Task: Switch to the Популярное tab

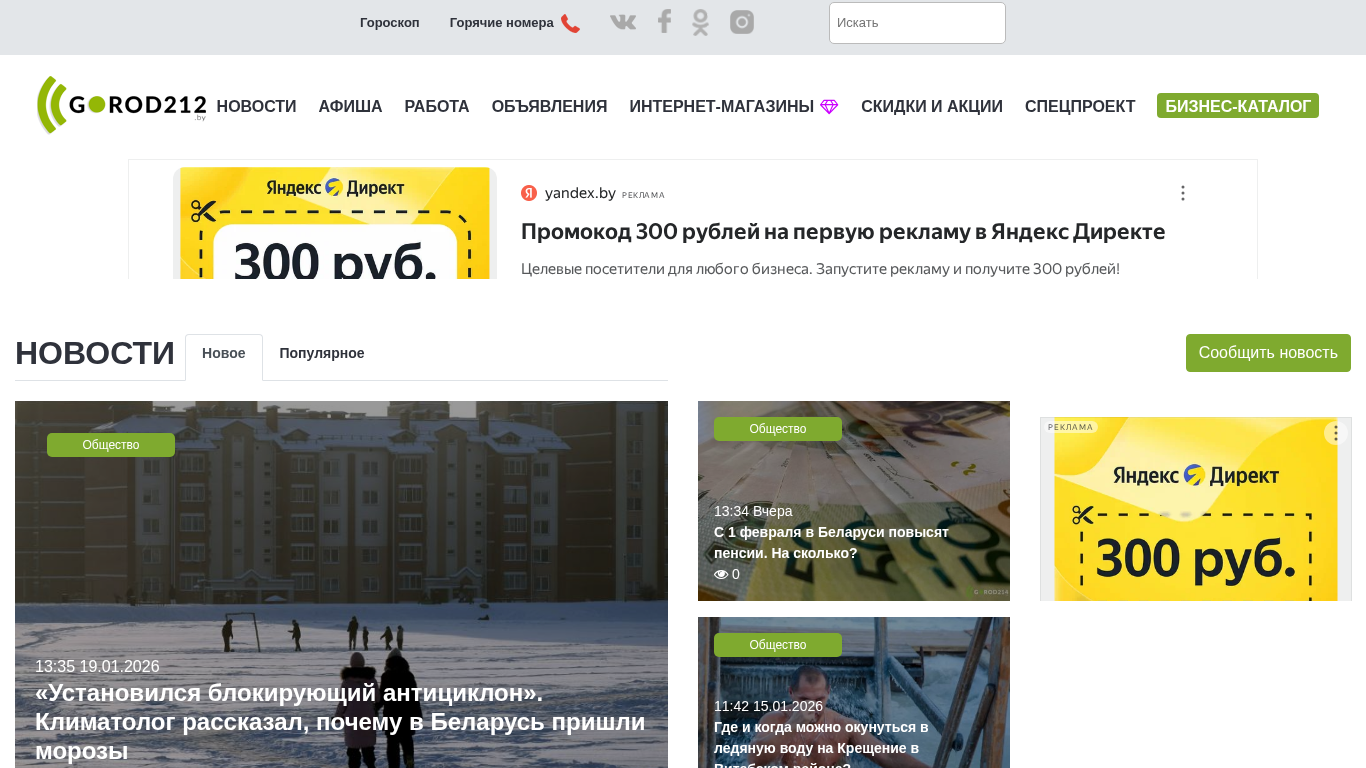Action: tap(322, 354)
